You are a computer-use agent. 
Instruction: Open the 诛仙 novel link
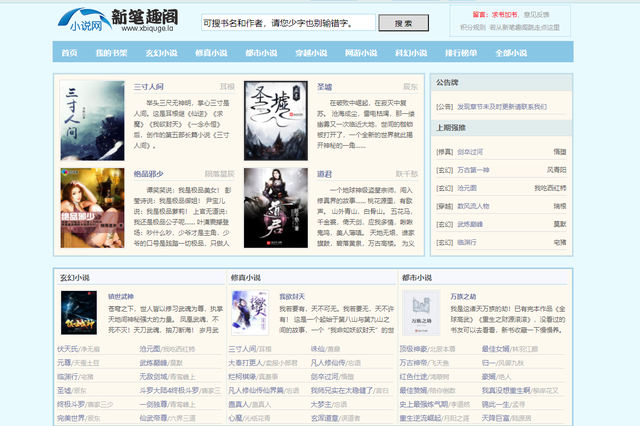click(x=317, y=349)
